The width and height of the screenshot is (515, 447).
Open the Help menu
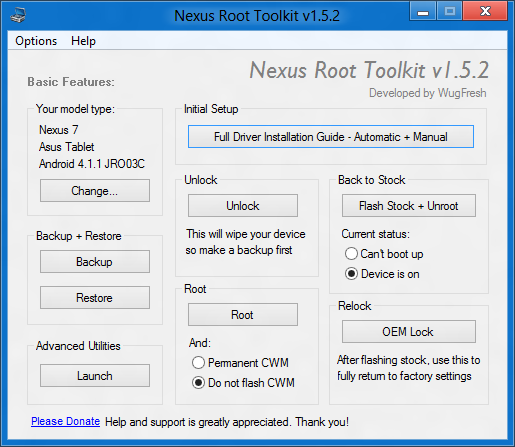(83, 41)
